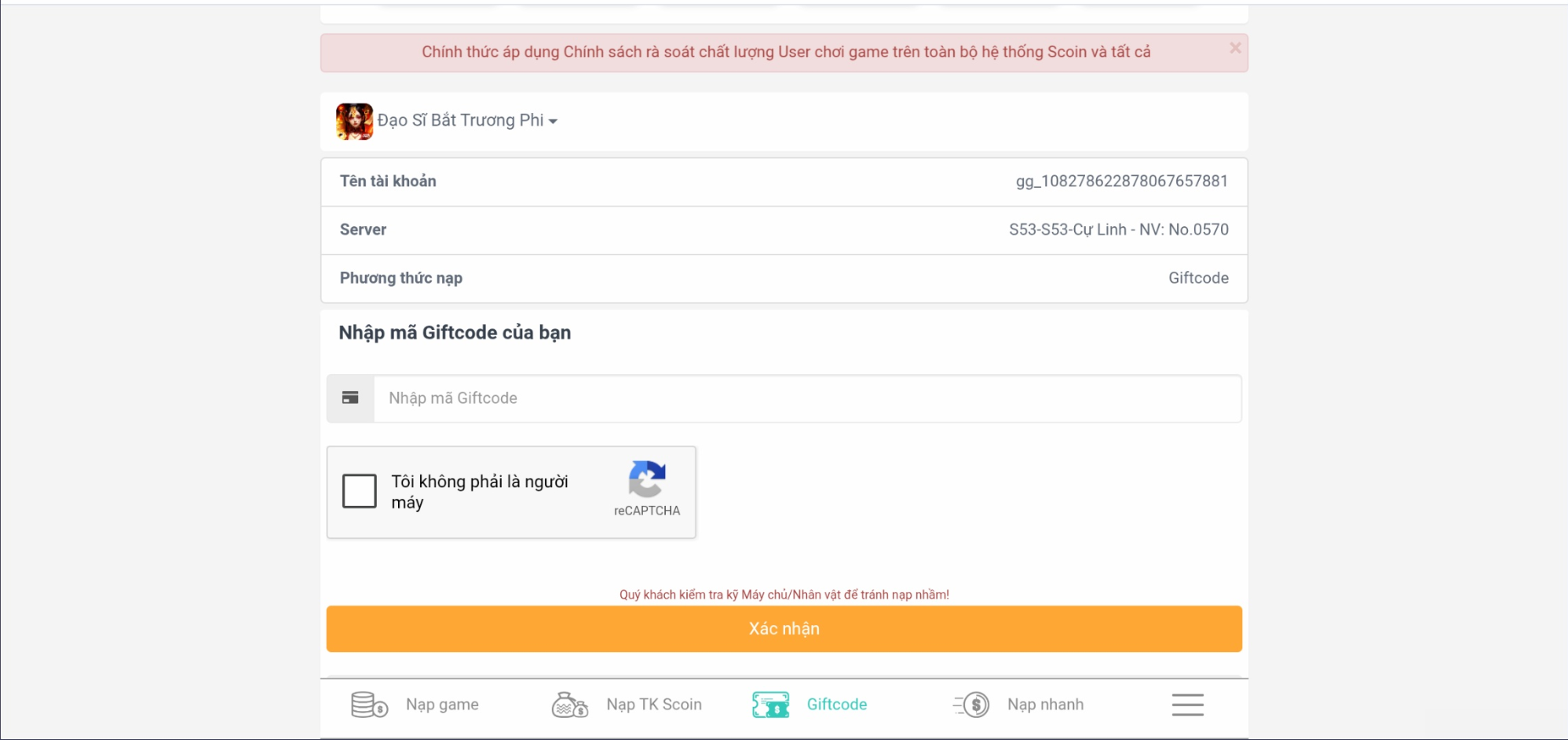Click the policy announcement text in banner
The image size is (1568, 740).
[786, 52]
